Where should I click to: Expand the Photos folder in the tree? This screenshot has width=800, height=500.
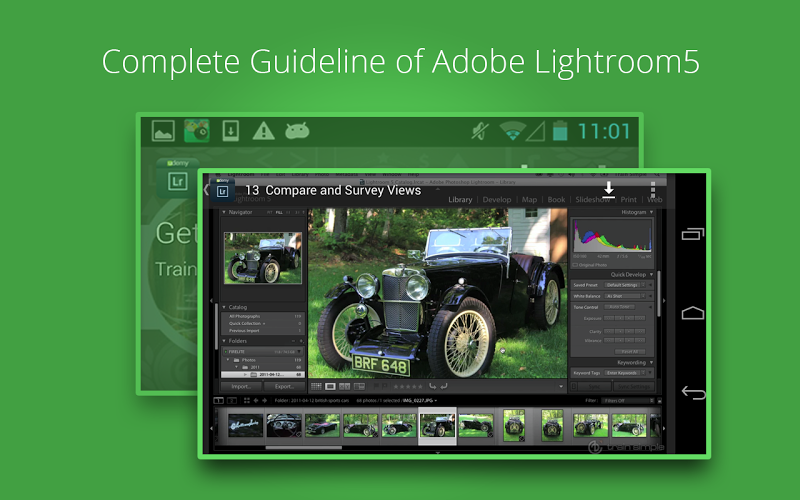coord(229,360)
